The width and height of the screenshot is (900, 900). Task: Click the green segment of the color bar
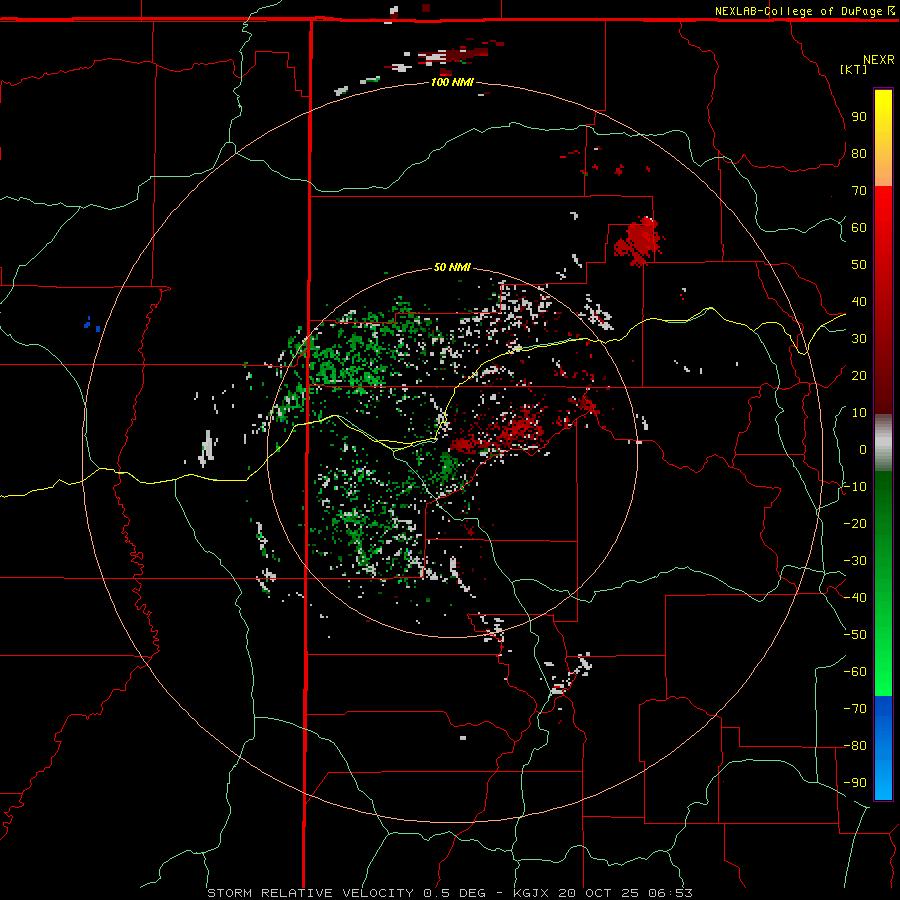pos(883,583)
